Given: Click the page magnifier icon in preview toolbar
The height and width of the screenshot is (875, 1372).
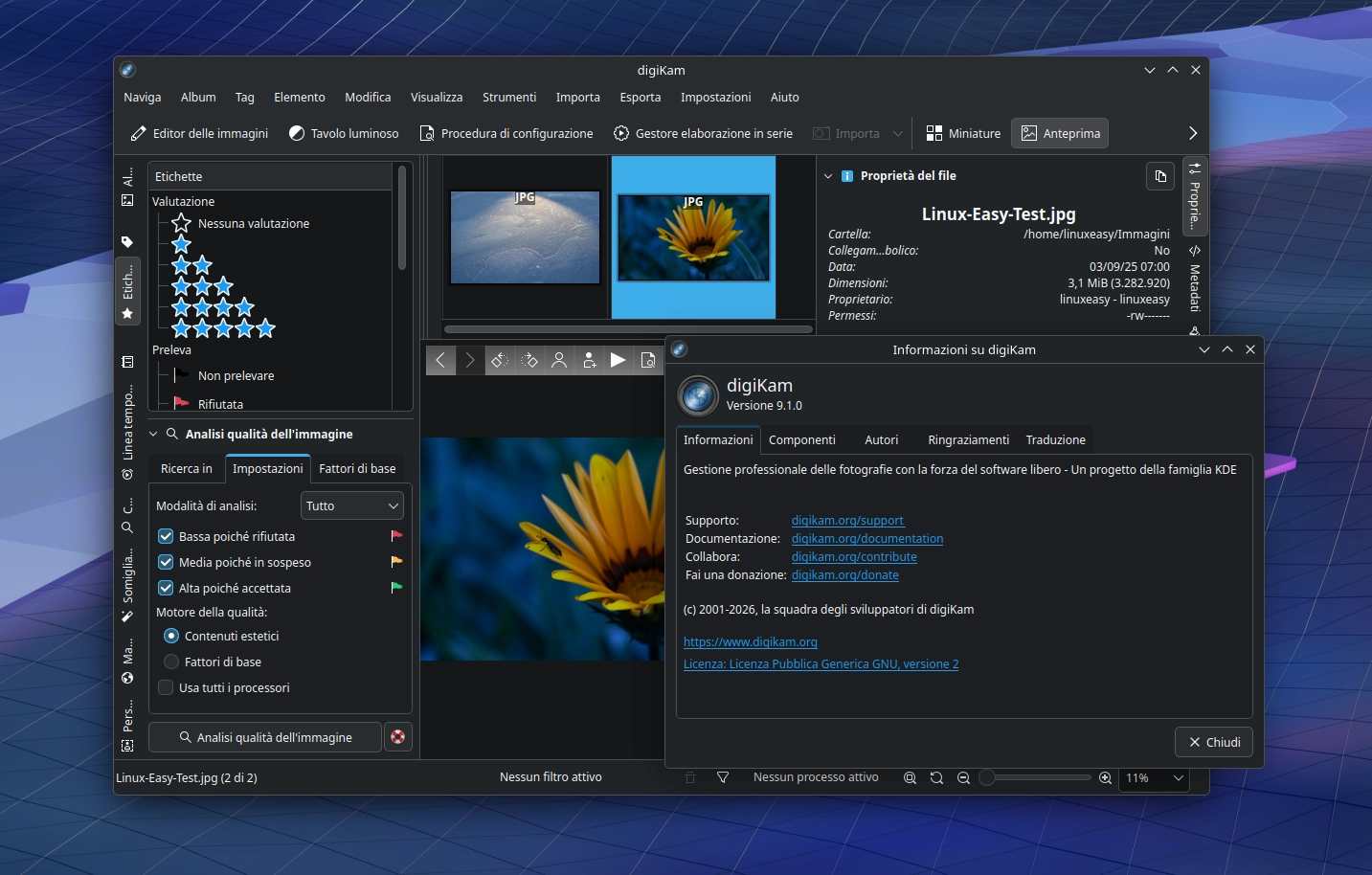Looking at the screenshot, I should [648, 360].
